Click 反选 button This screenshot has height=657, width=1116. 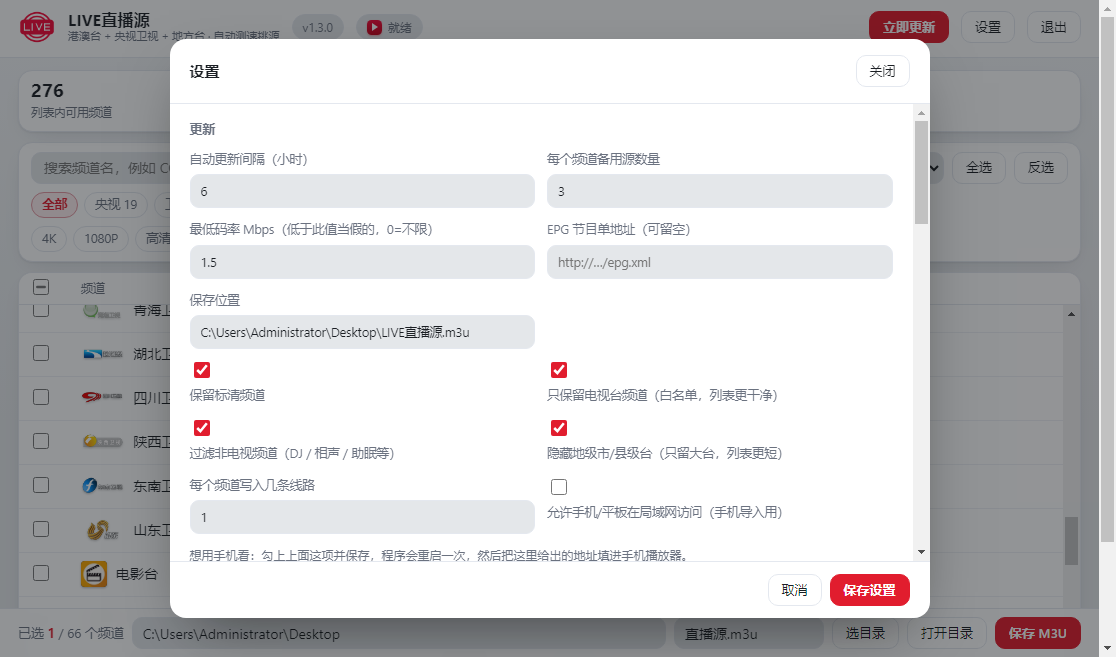1041,167
